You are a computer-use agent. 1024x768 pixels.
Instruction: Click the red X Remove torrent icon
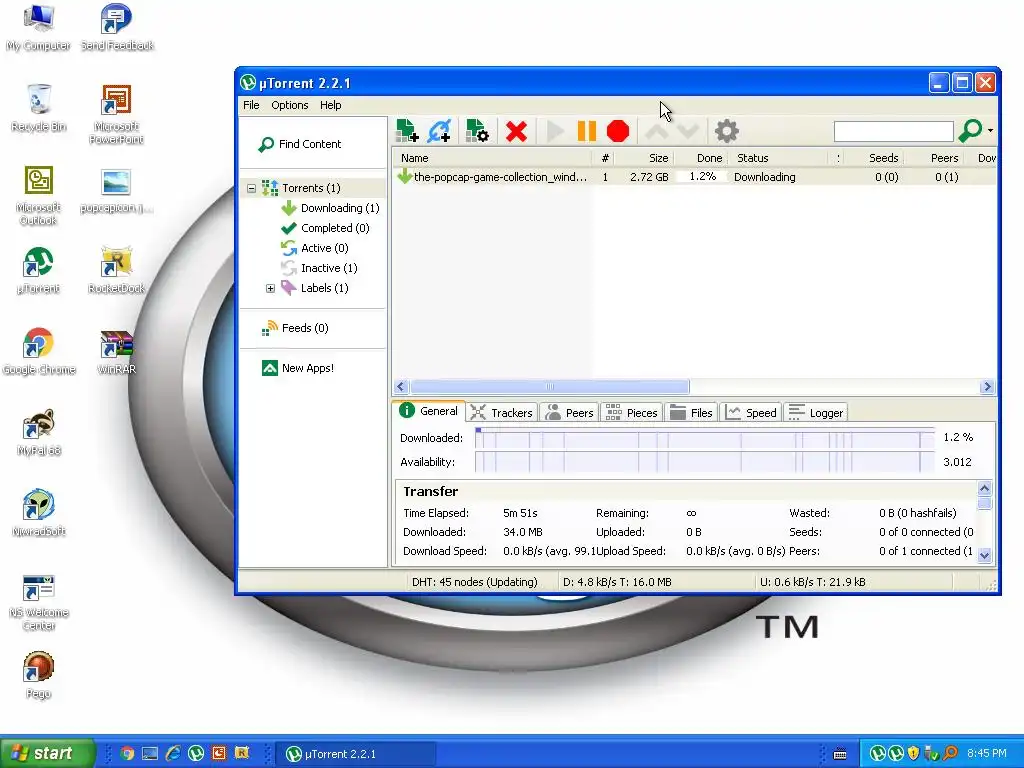pos(516,131)
